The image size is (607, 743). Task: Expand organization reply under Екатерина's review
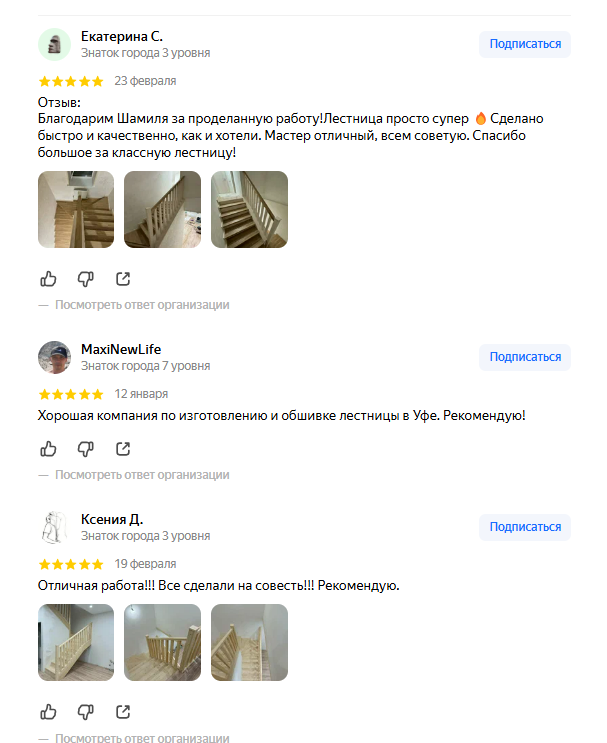point(142,305)
